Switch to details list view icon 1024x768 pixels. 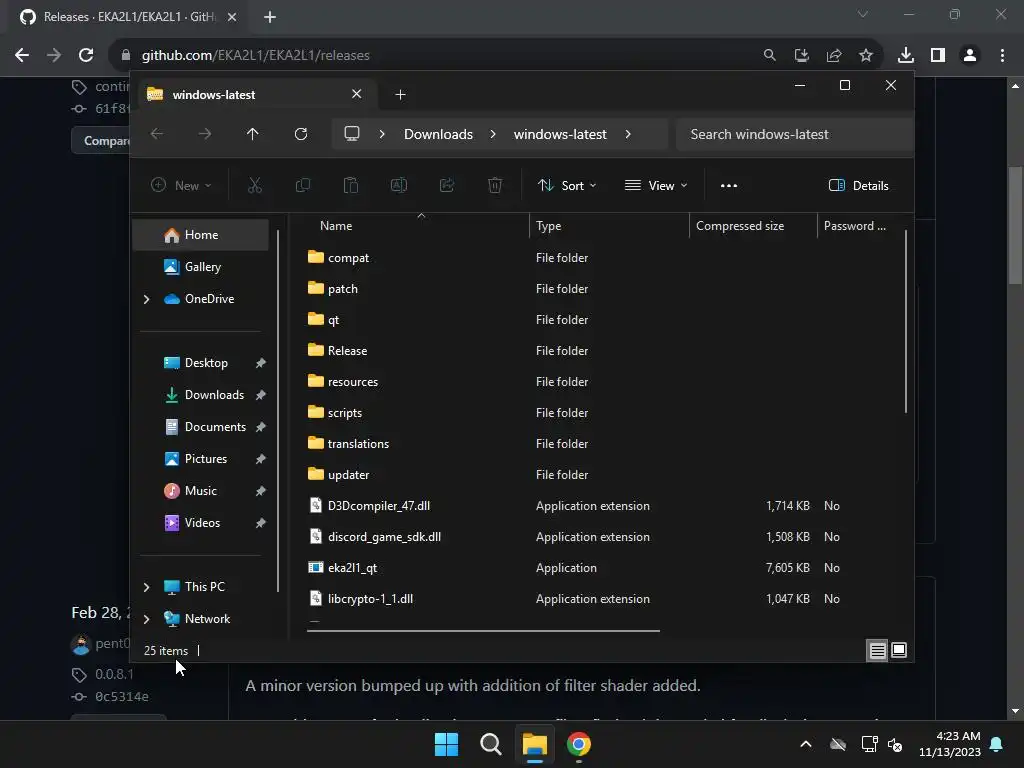pos(877,650)
